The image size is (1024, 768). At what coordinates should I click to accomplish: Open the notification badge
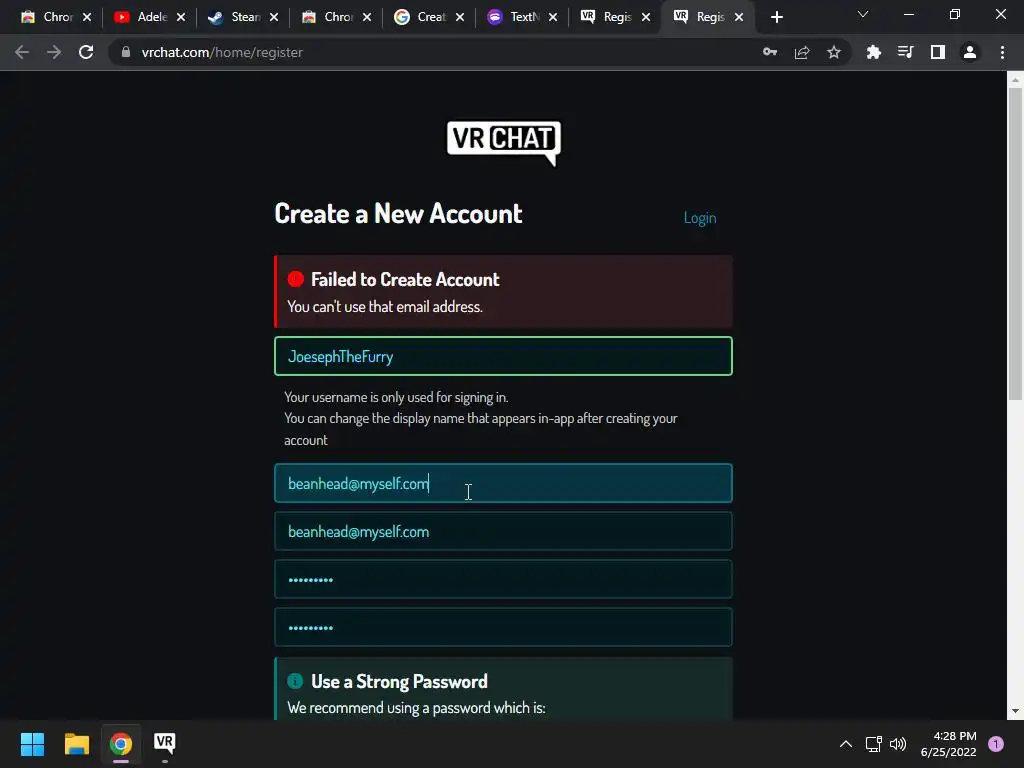pos(996,744)
